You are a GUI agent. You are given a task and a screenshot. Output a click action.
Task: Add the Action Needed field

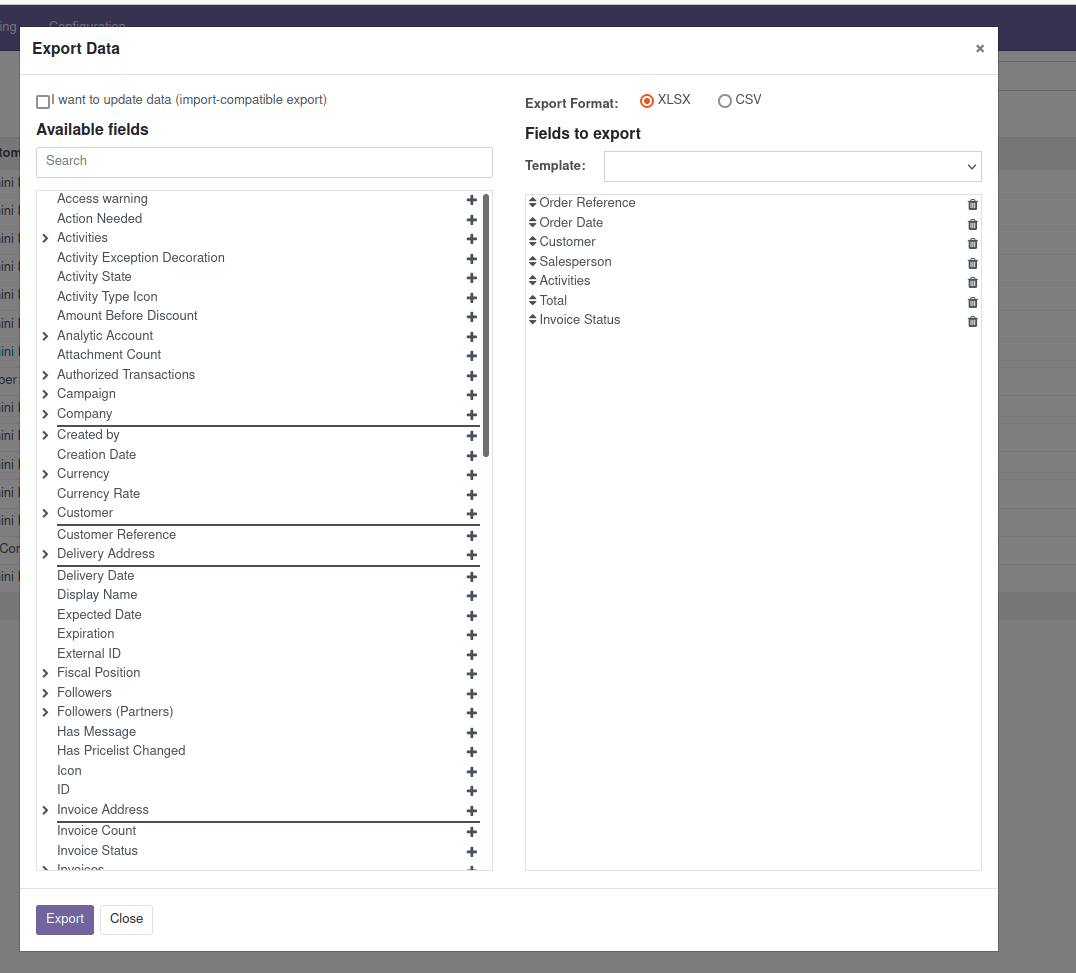pyautogui.click(x=471, y=220)
